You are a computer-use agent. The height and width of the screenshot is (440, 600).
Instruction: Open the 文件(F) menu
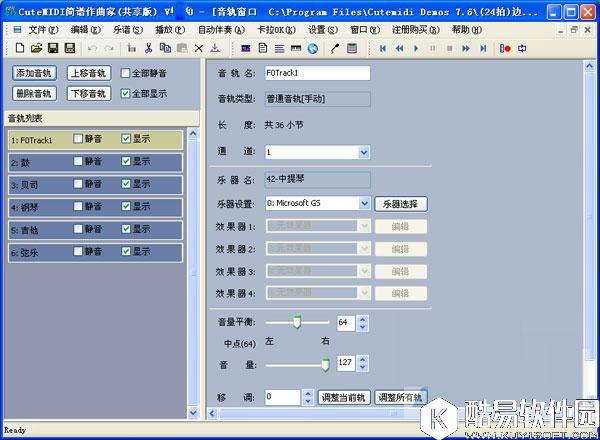click(44, 30)
